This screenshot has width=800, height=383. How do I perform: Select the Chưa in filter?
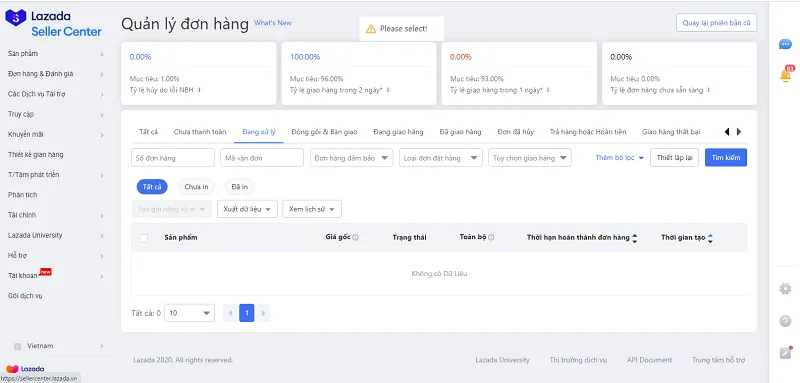click(x=196, y=187)
